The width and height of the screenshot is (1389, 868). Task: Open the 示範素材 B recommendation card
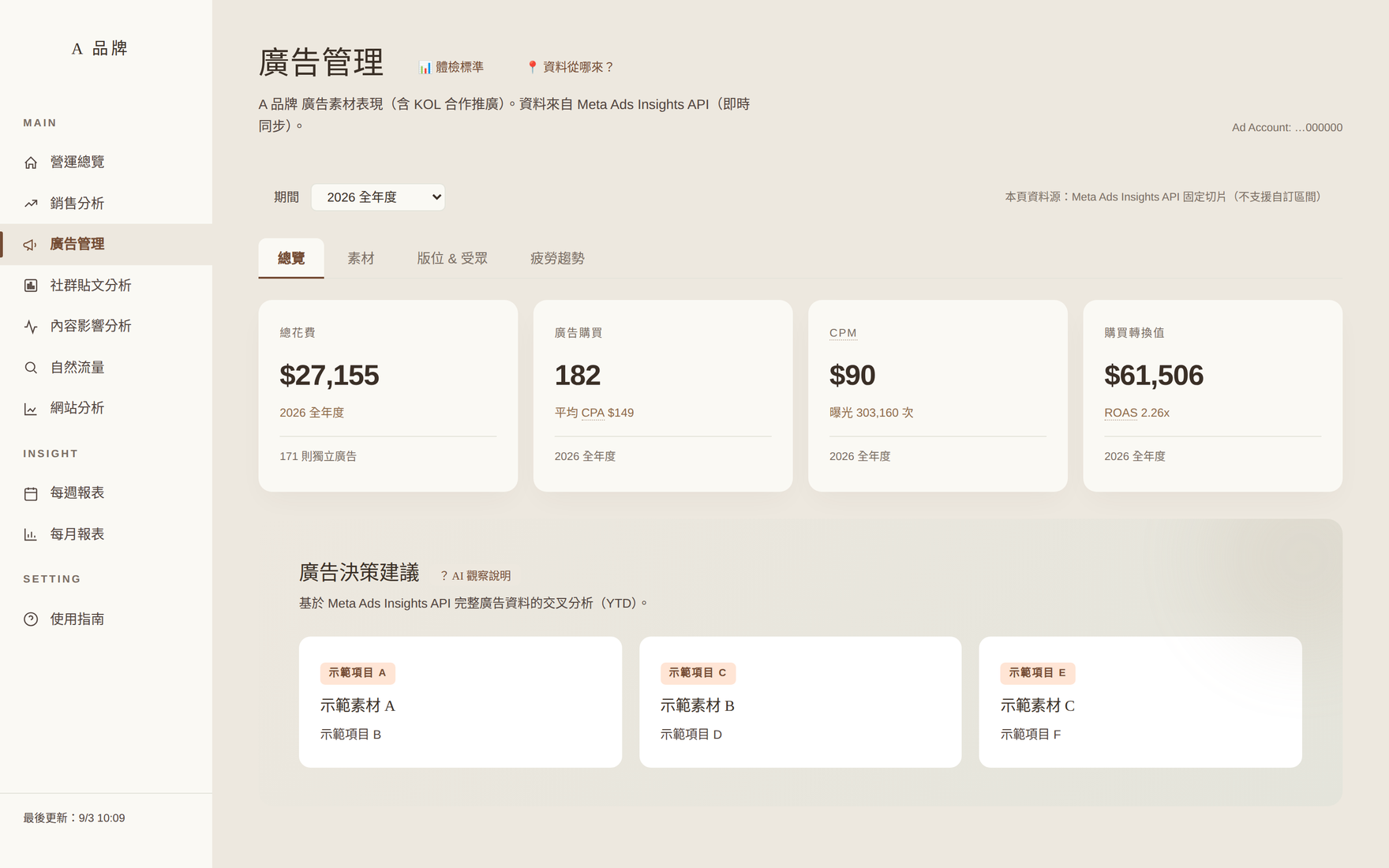click(800, 702)
